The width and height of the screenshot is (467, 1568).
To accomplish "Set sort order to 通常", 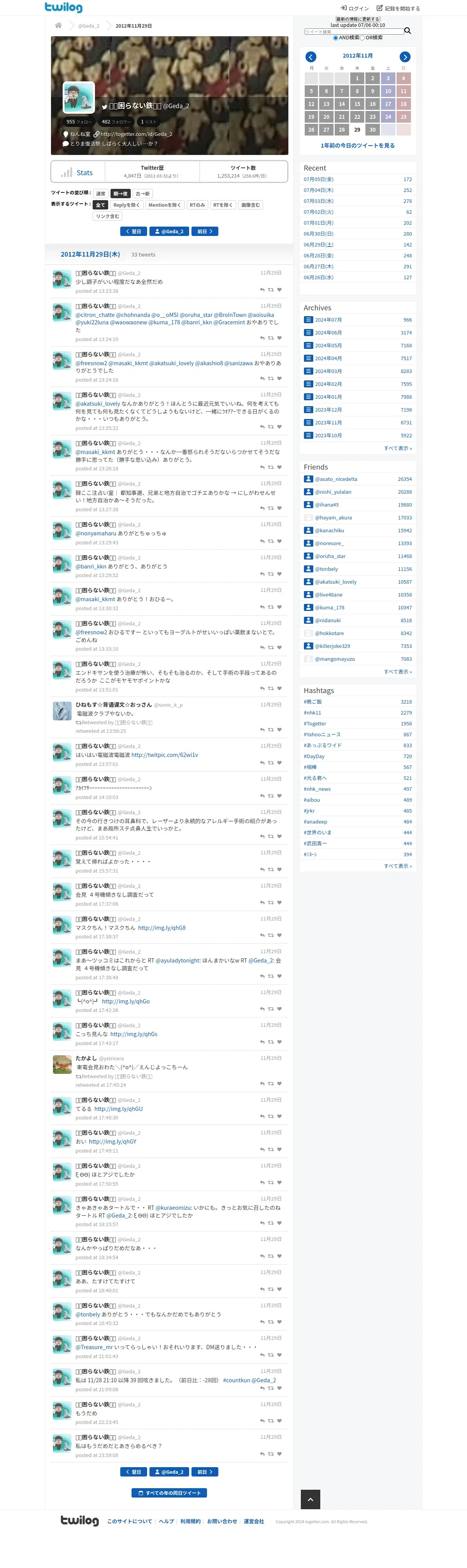I will tap(101, 194).
